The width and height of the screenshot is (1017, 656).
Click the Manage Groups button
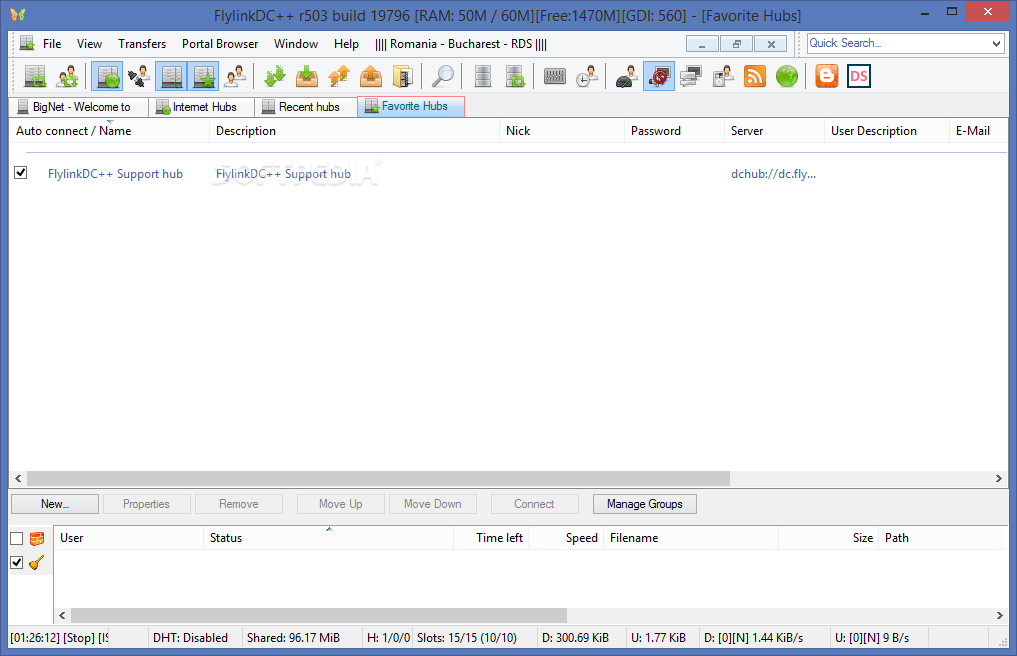pyautogui.click(x=645, y=504)
